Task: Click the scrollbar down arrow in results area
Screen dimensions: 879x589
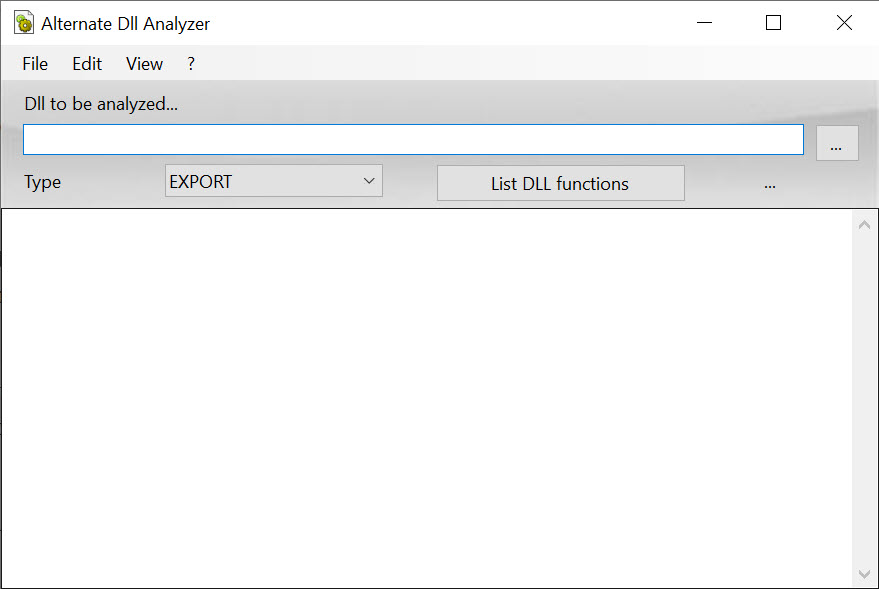Action: point(864,574)
